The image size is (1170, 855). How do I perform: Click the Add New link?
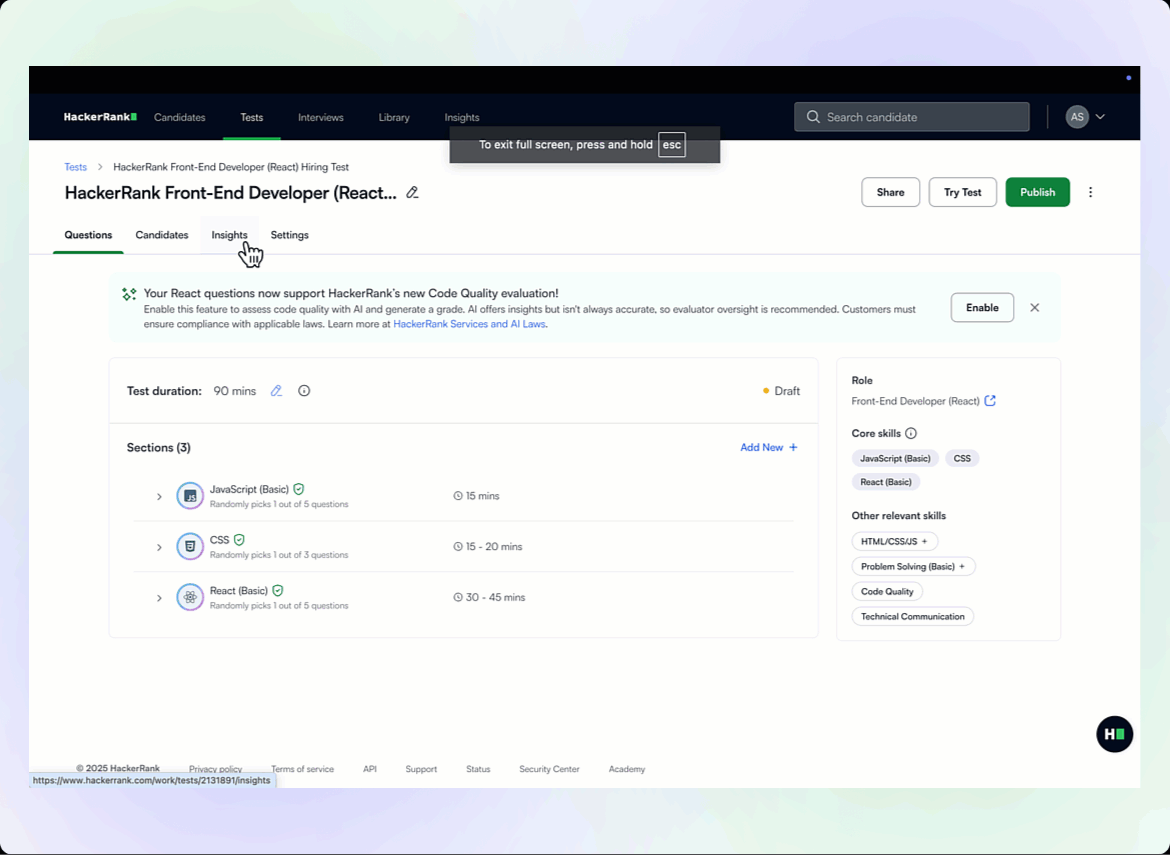click(x=769, y=448)
